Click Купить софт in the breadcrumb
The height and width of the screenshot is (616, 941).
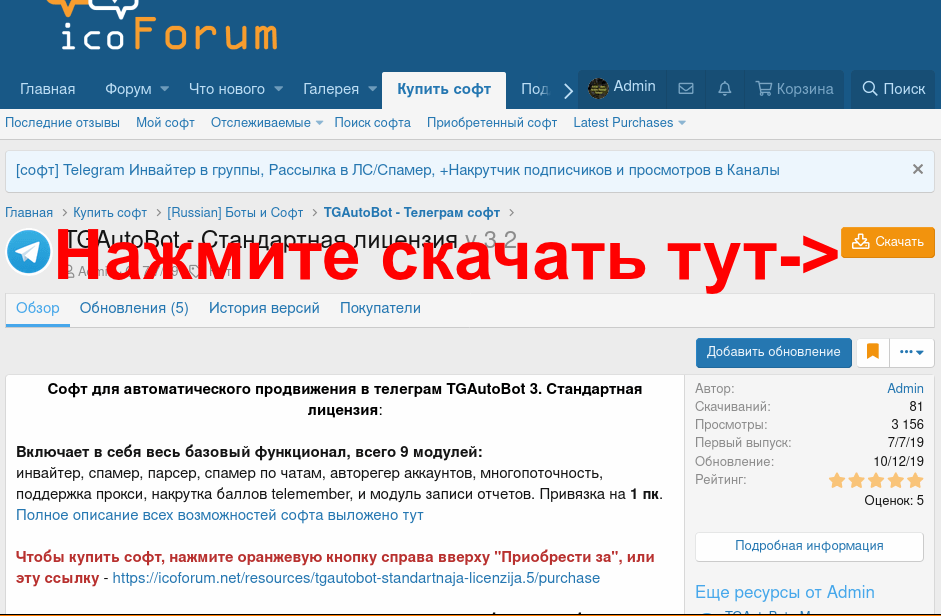point(110,213)
